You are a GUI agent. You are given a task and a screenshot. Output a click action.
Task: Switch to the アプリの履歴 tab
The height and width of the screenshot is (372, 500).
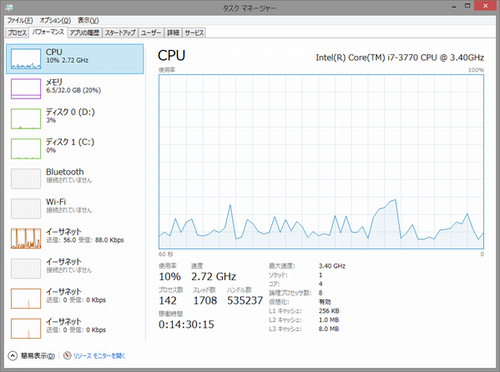point(84,33)
